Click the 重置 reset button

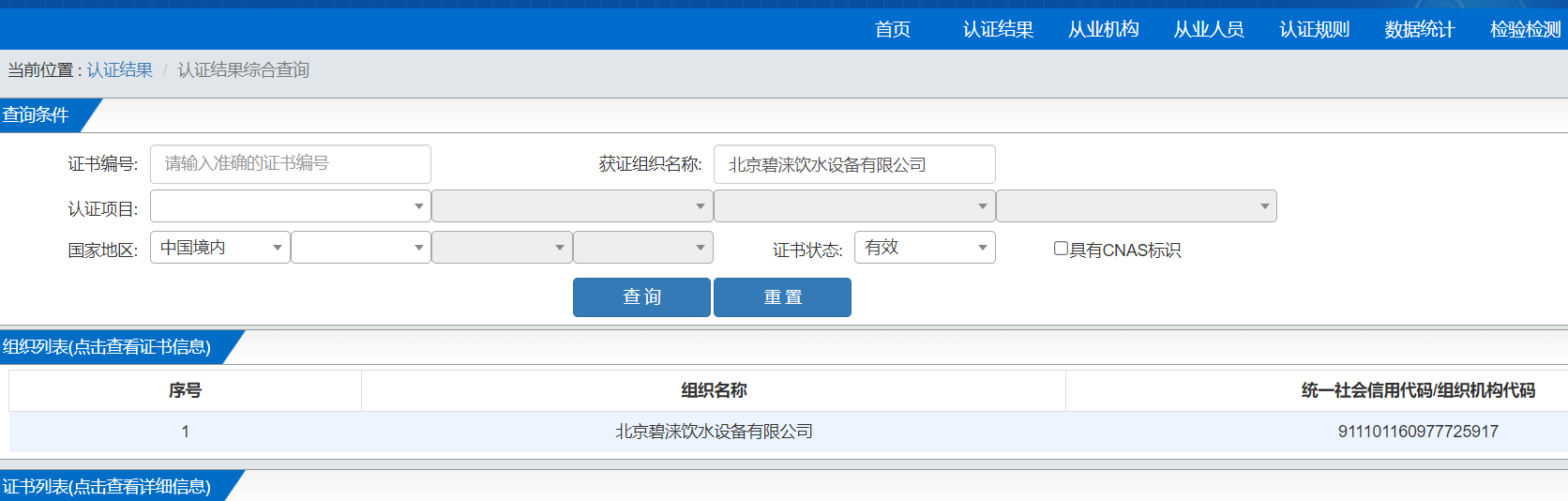pyautogui.click(x=782, y=297)
